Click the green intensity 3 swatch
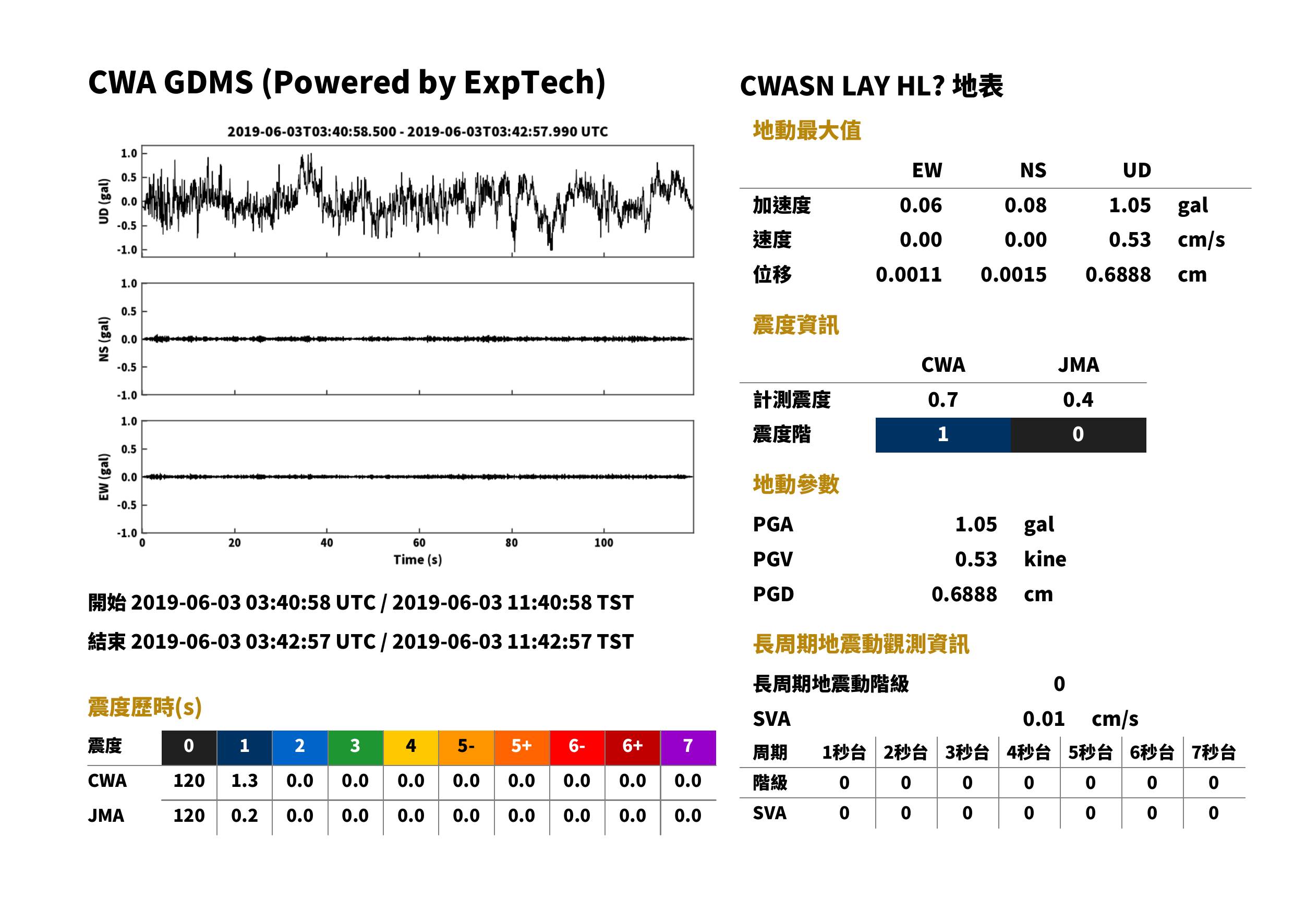1294x924 pixels. coord(355,747)
